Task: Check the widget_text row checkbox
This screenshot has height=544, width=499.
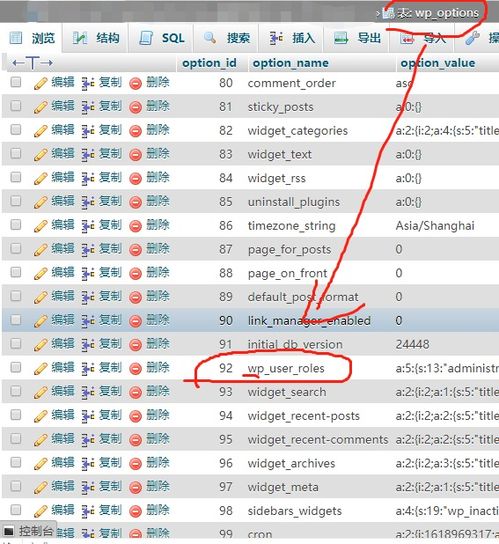Action: click(16, 153)
